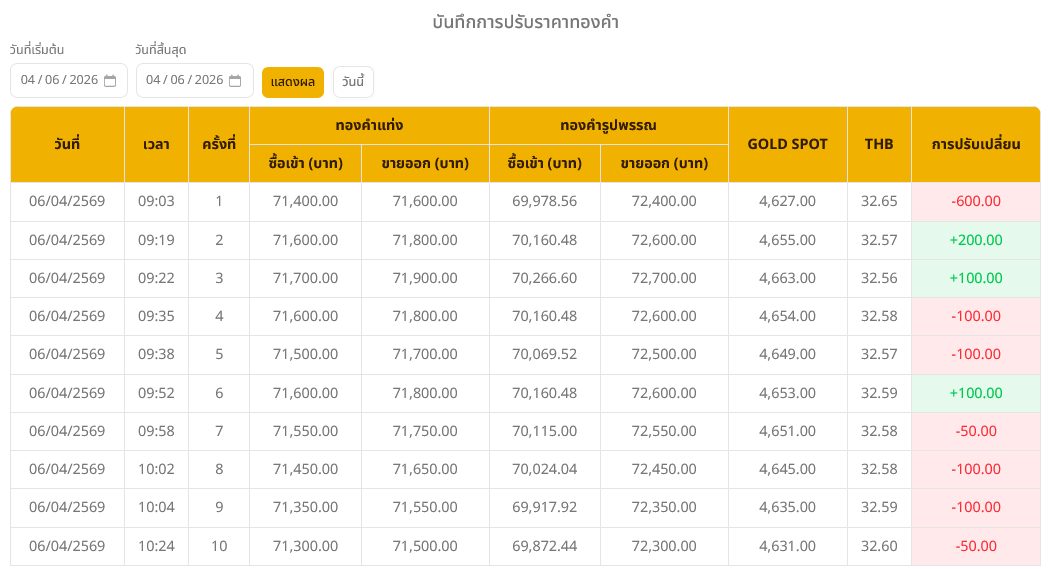Select the -600.00 change cell
The width and height of the screenshot is (1051, 572).
pyautogui.click(x=975, y=201)
